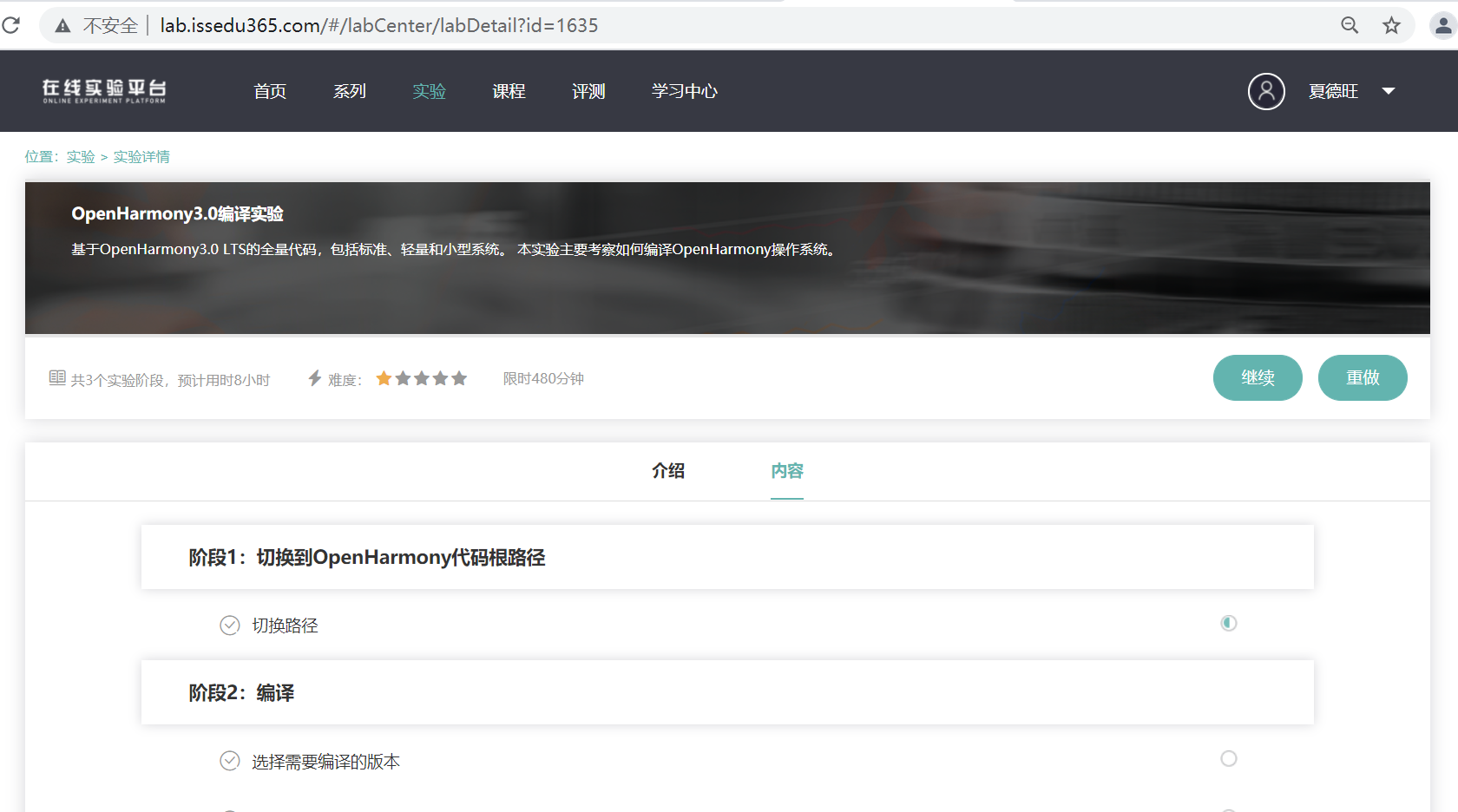Click the check circle next to 切换路径
The width and height of the screenshot is (1458, 812).
pos(230,625)
